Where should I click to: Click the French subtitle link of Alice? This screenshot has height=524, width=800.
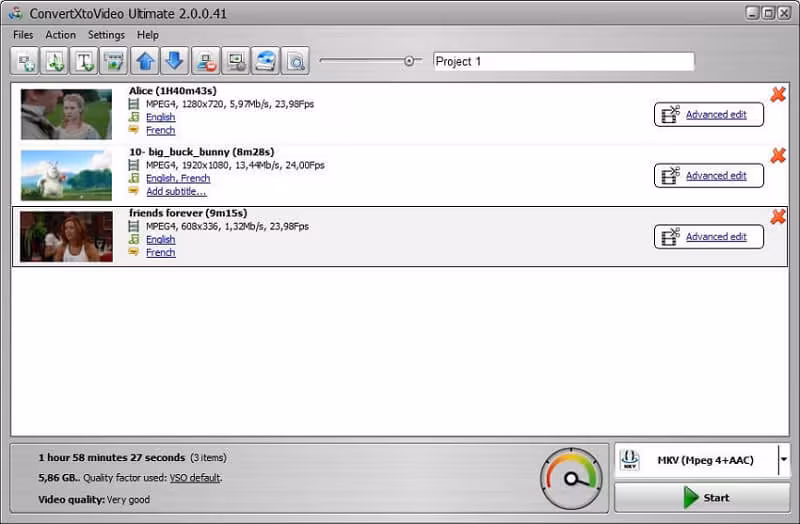pos(160,131)
